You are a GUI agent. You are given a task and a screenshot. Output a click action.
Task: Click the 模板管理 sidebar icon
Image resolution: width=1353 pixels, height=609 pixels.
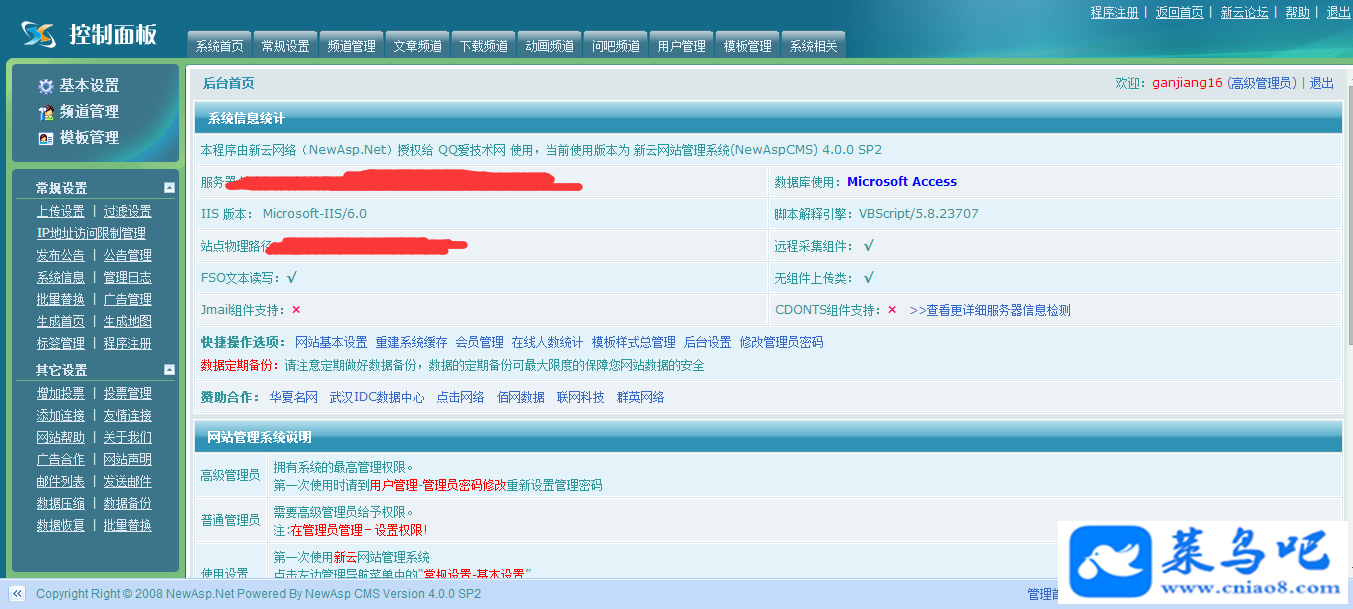(45, 139)
